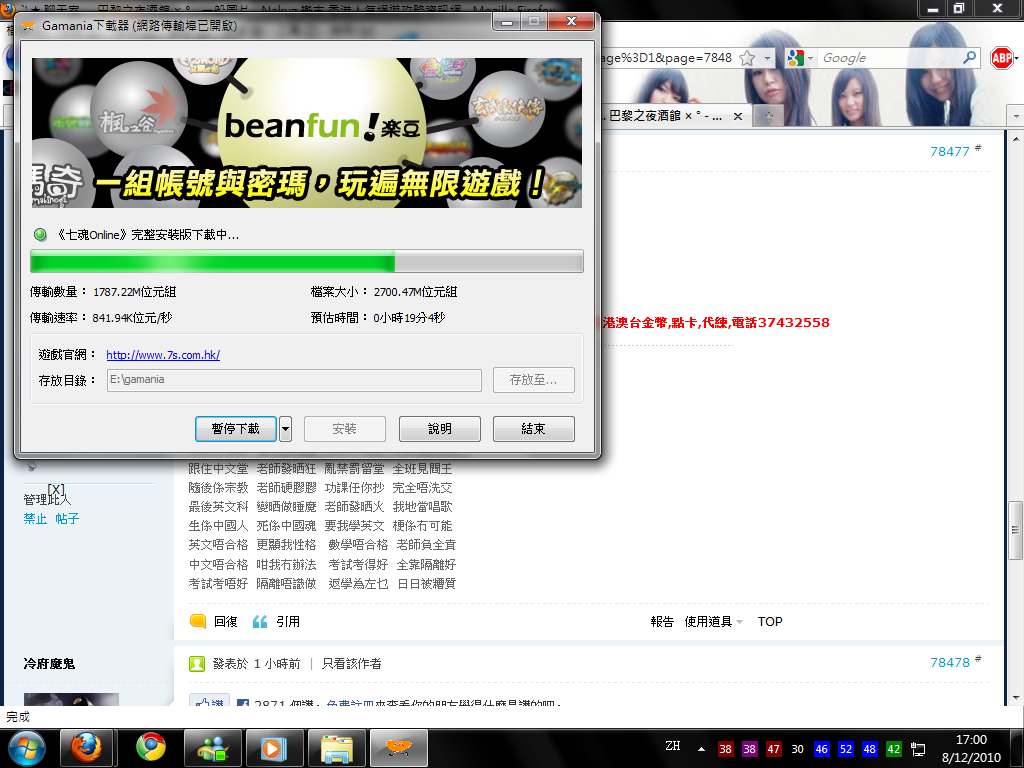Click the TOP link on the forum post
This screenshot has width=1024, height=768.
770,622
